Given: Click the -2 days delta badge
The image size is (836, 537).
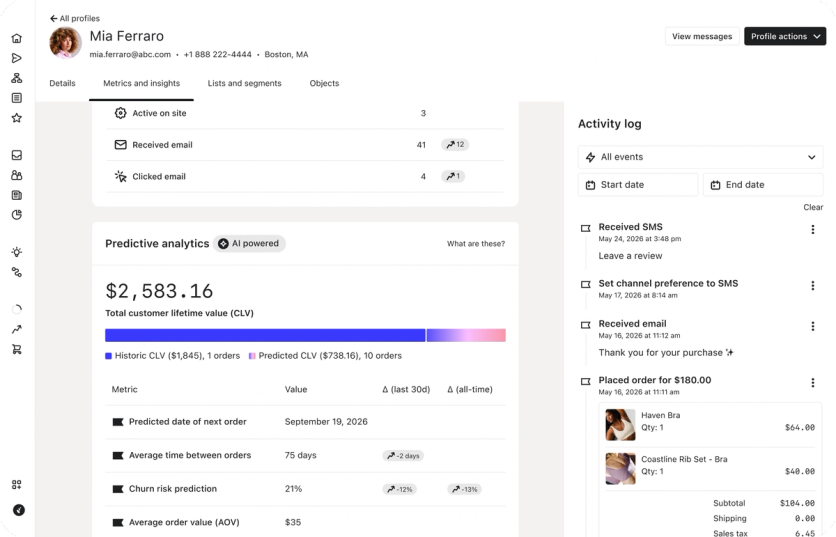Looking at the screenshot, I should click(403, 456).
